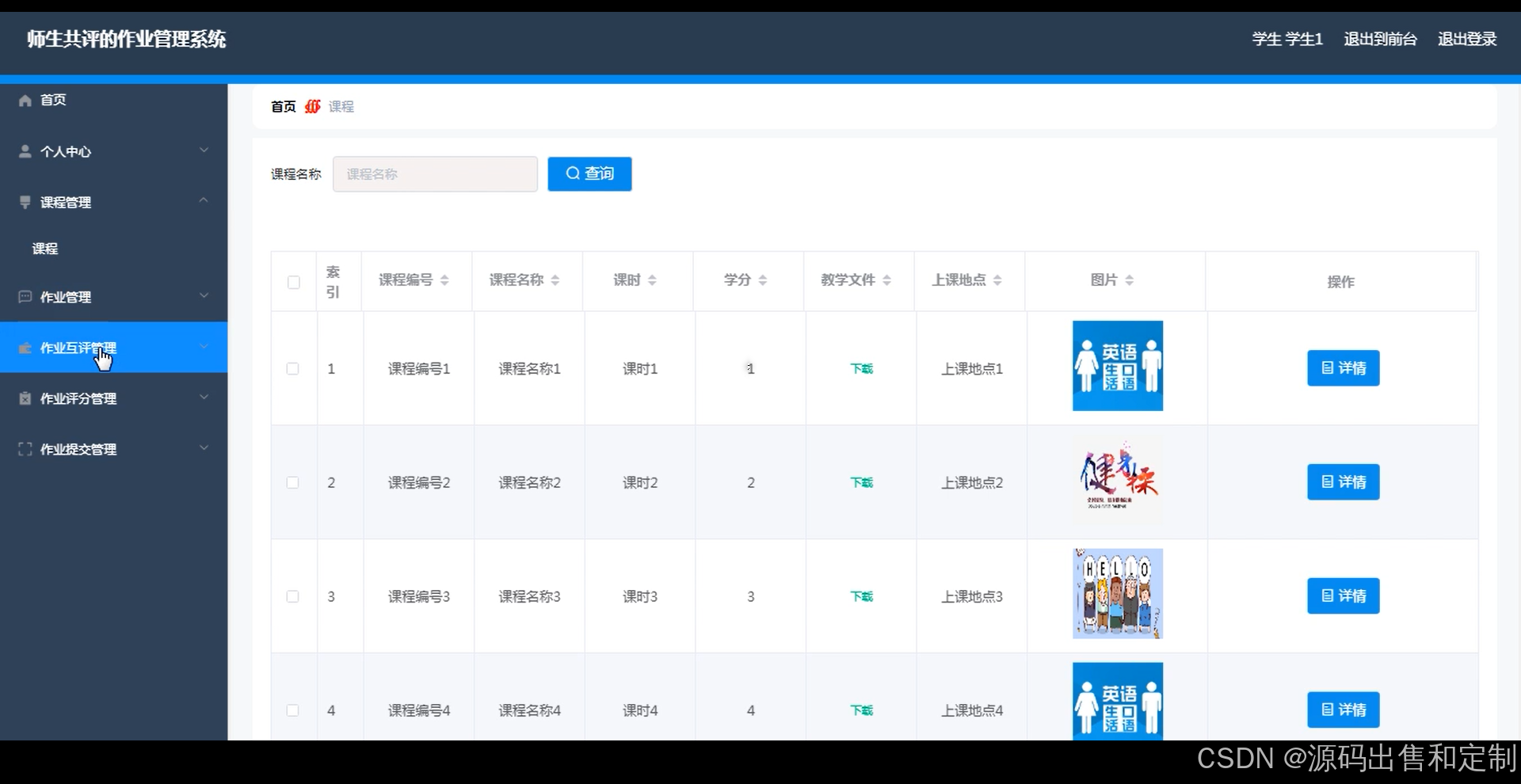Expand the 作业提交管理 menu chevron

coord(204,447)
